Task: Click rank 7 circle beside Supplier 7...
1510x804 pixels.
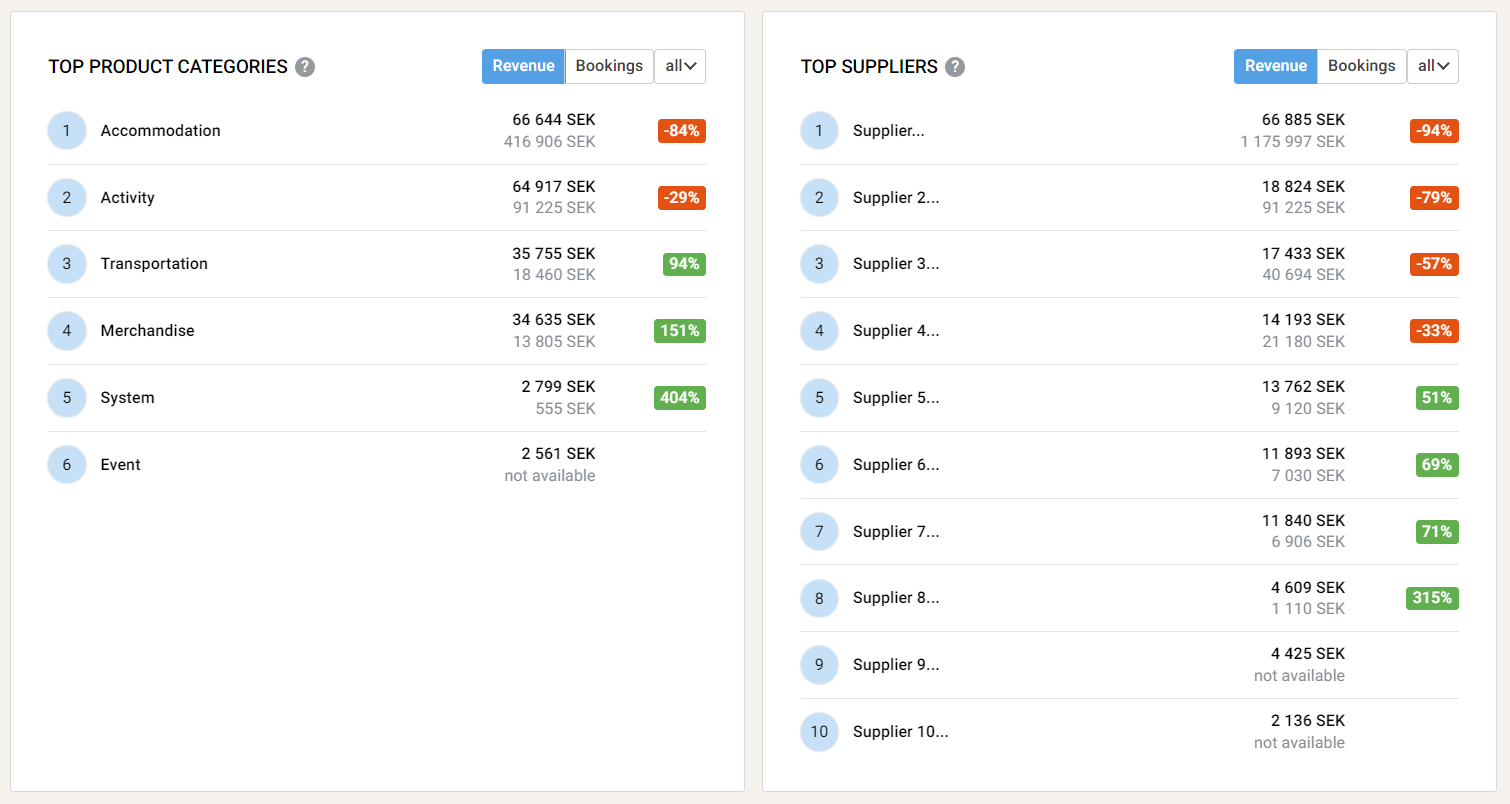Action: click(x=819, y=531)
